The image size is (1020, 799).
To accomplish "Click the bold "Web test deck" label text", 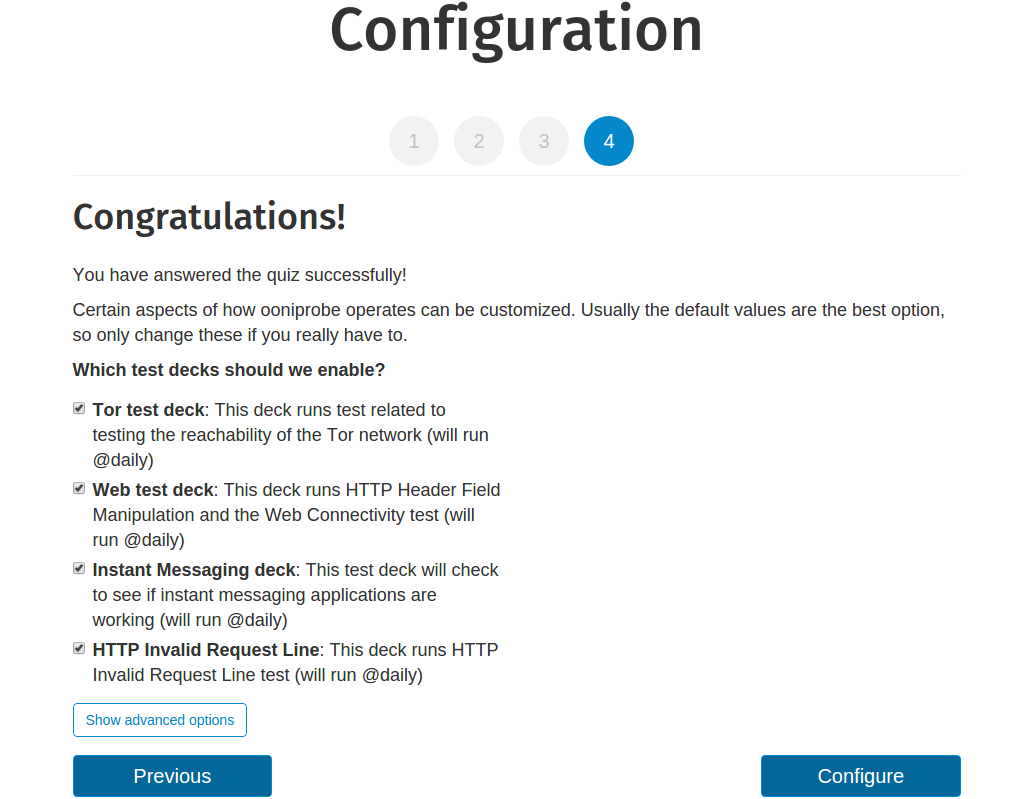I will click(153, 490).
